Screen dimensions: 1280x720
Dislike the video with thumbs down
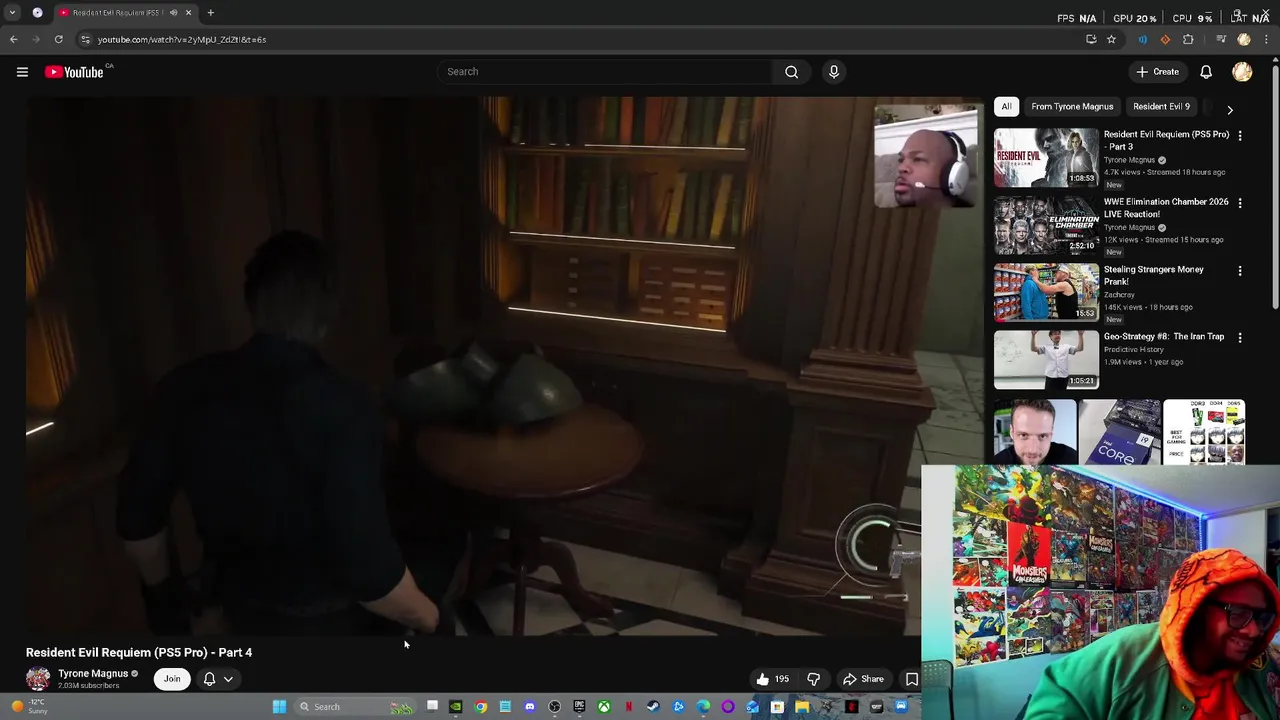coord(814,679)
